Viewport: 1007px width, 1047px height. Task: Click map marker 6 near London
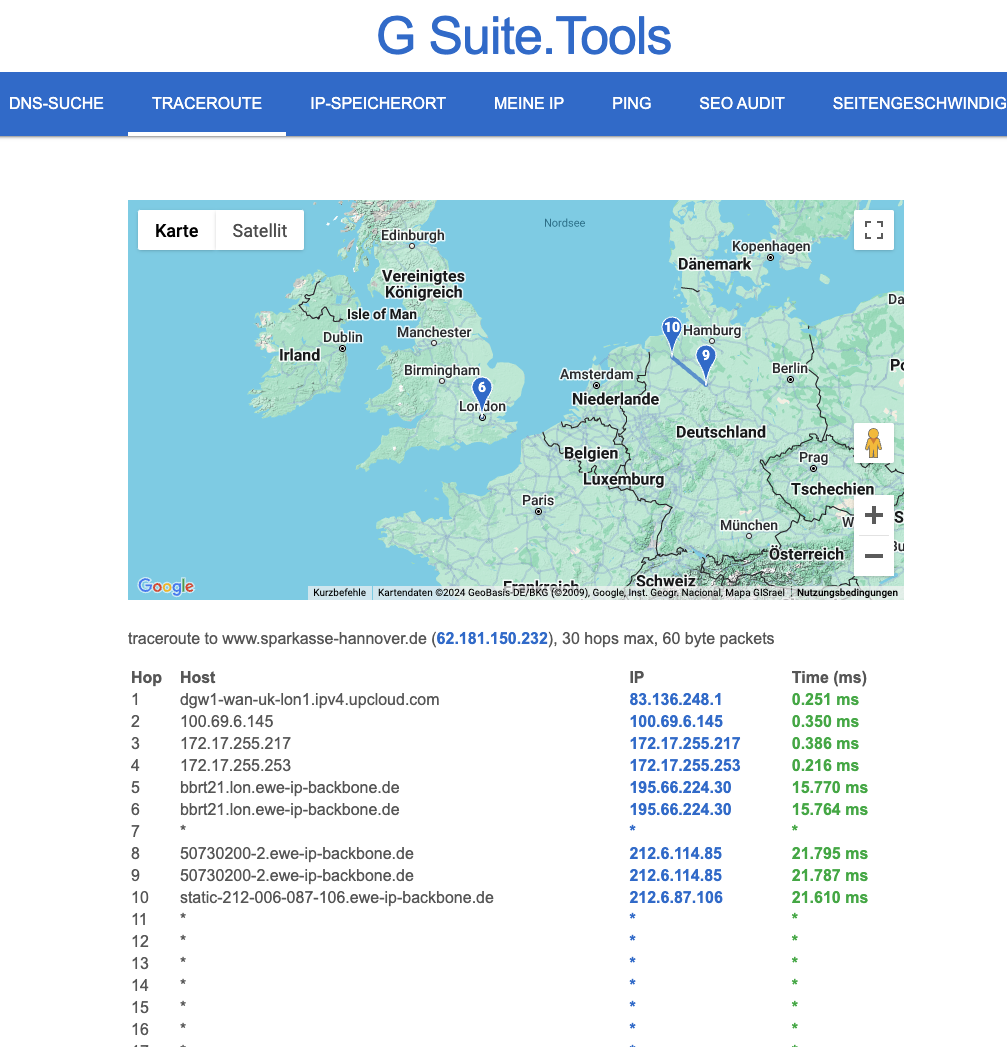click(481, 393)
